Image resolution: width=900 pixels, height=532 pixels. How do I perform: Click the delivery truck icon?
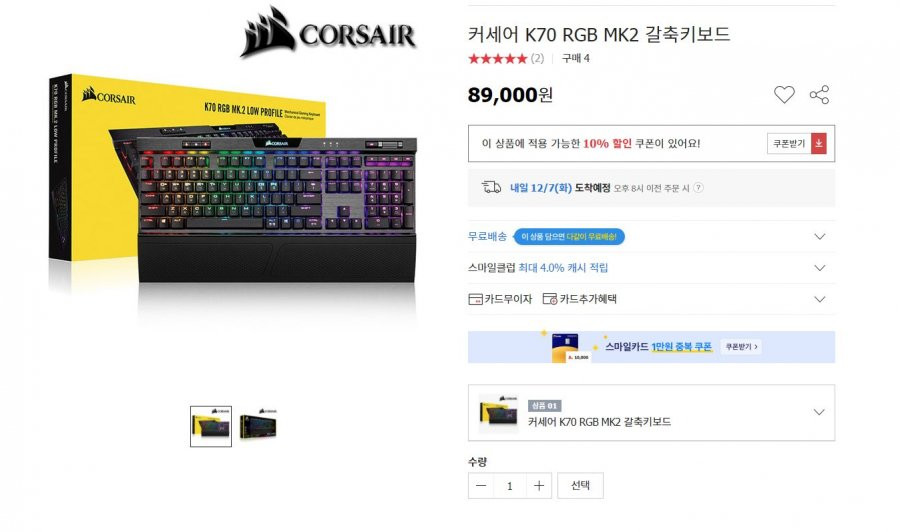click(x=491, y=187)
